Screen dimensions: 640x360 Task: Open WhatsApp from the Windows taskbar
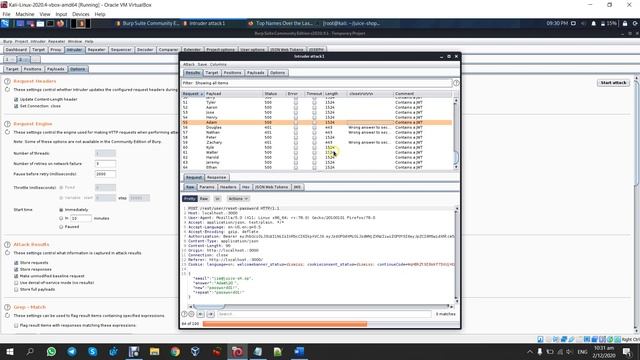51,351
